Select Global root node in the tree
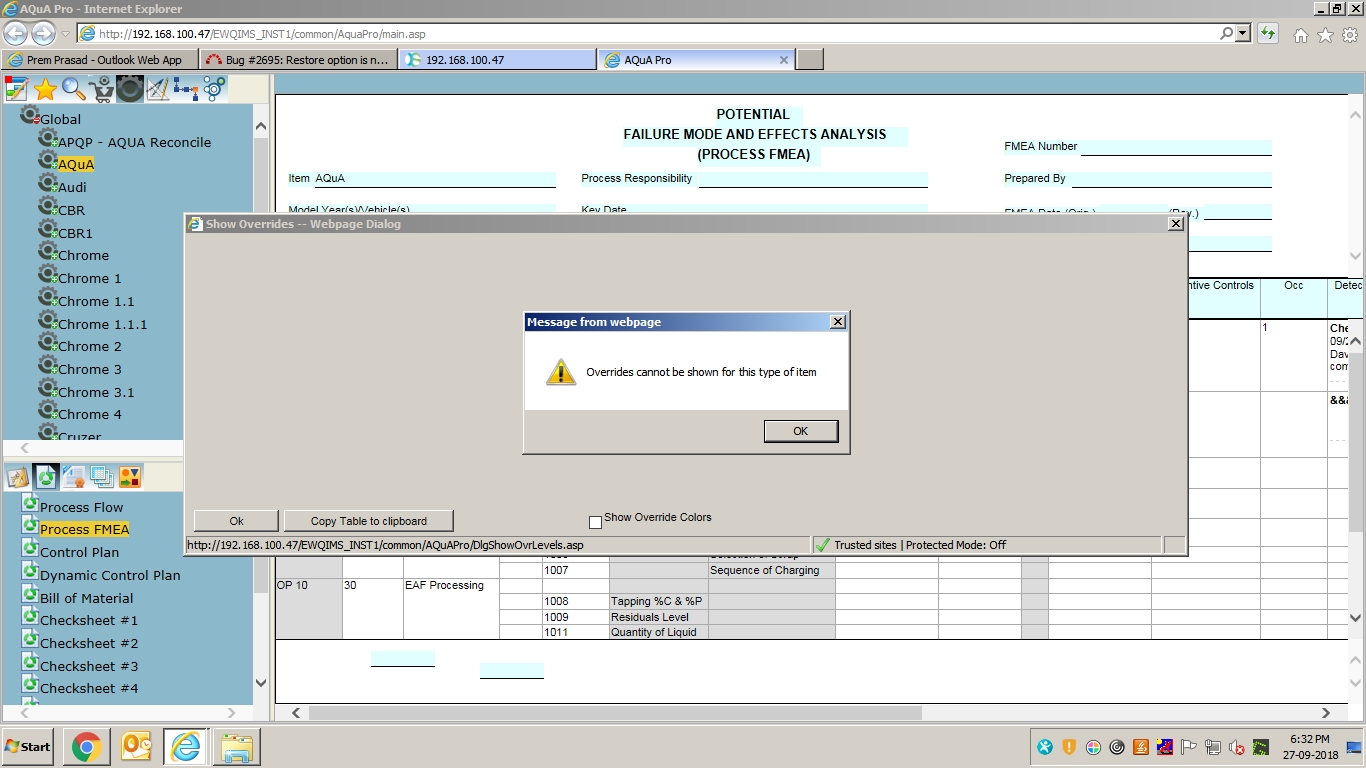This screenshot has width=1366, height=768. [60, 119]
